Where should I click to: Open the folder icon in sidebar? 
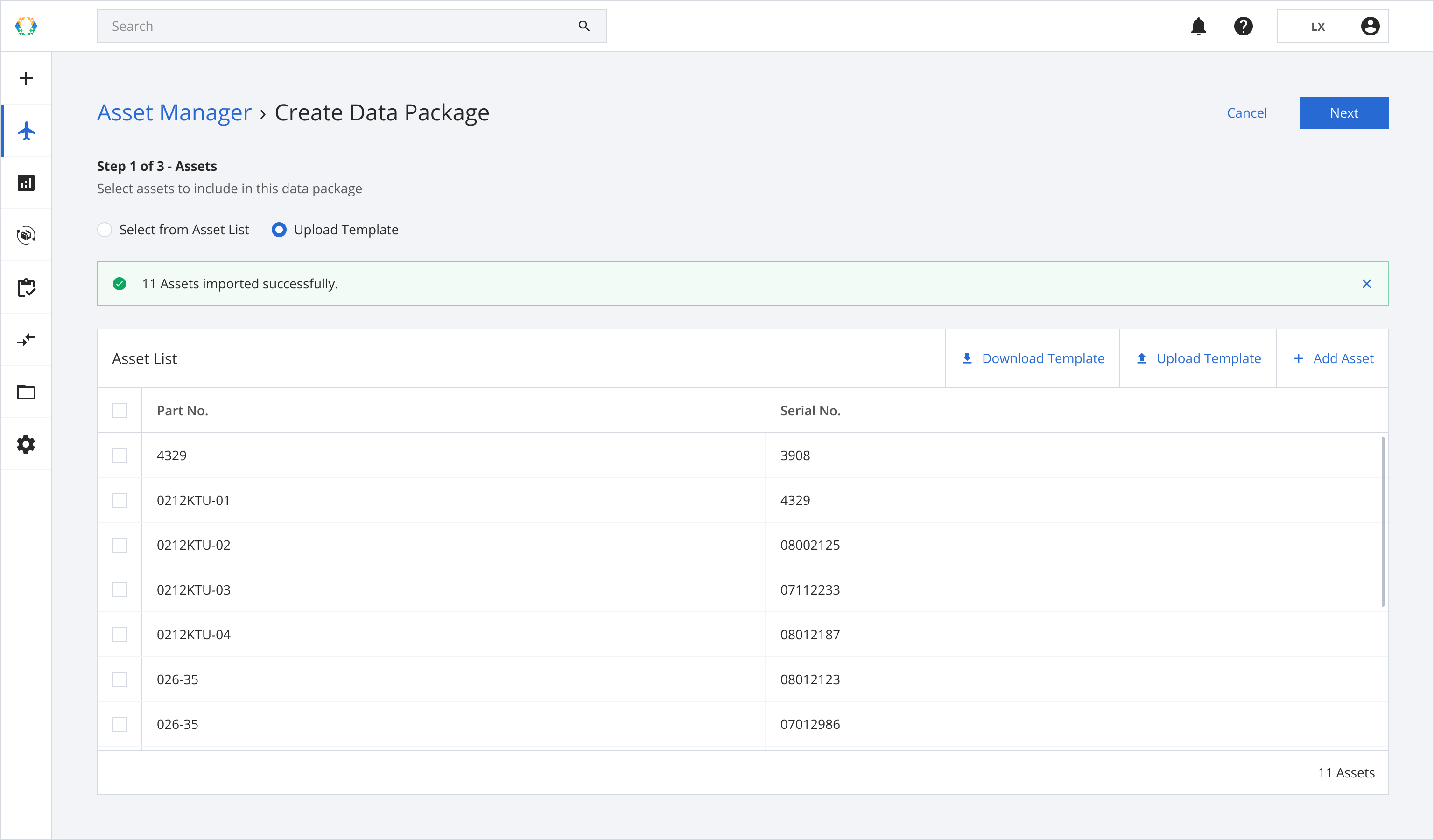26,392
